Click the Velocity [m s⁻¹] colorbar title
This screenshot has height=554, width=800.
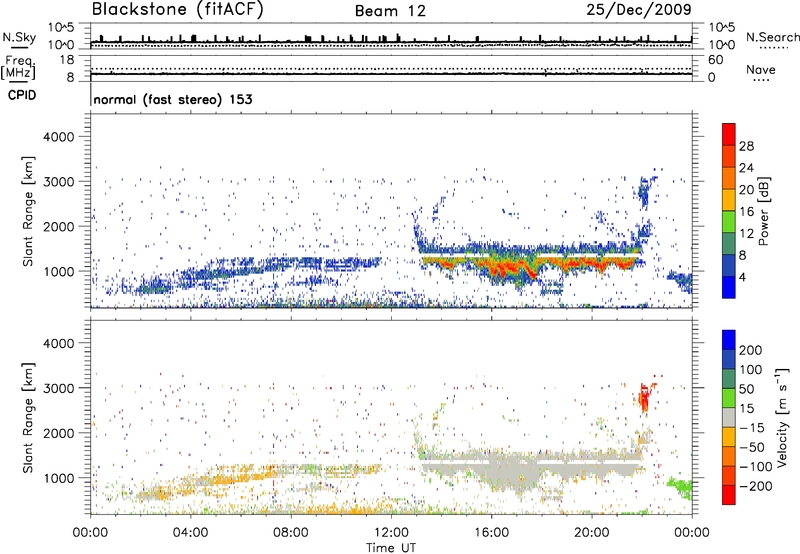(782, 417)
